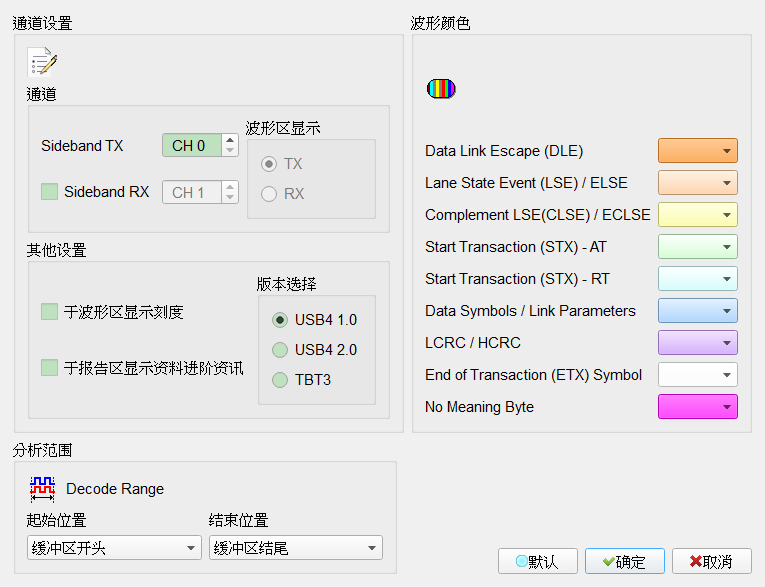Open the 结束位置 缓冲区结尾 dropdown
This screenshot has height=587, width=765.
[296, 548]
